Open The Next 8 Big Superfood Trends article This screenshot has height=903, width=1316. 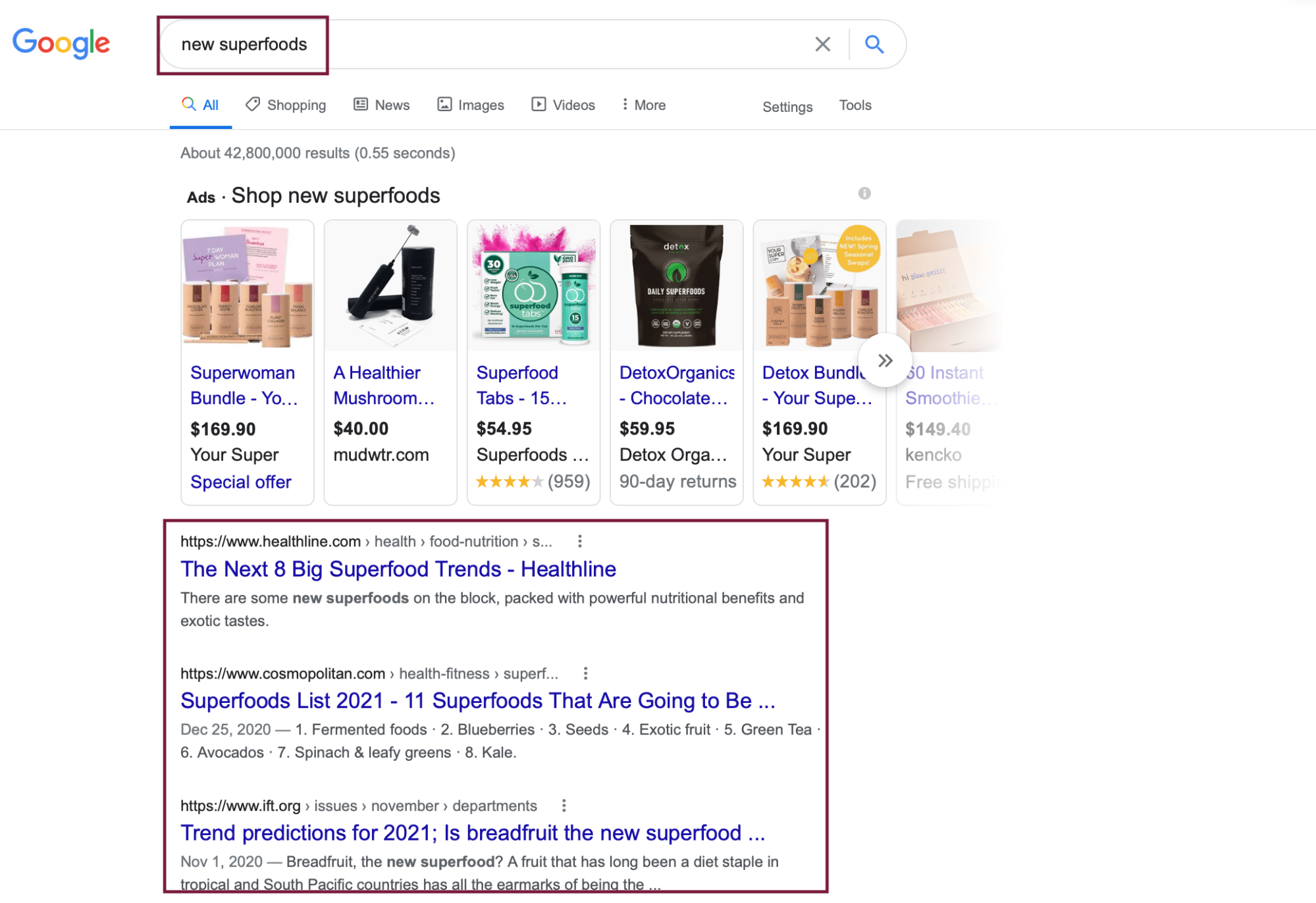tap(398, 569)
